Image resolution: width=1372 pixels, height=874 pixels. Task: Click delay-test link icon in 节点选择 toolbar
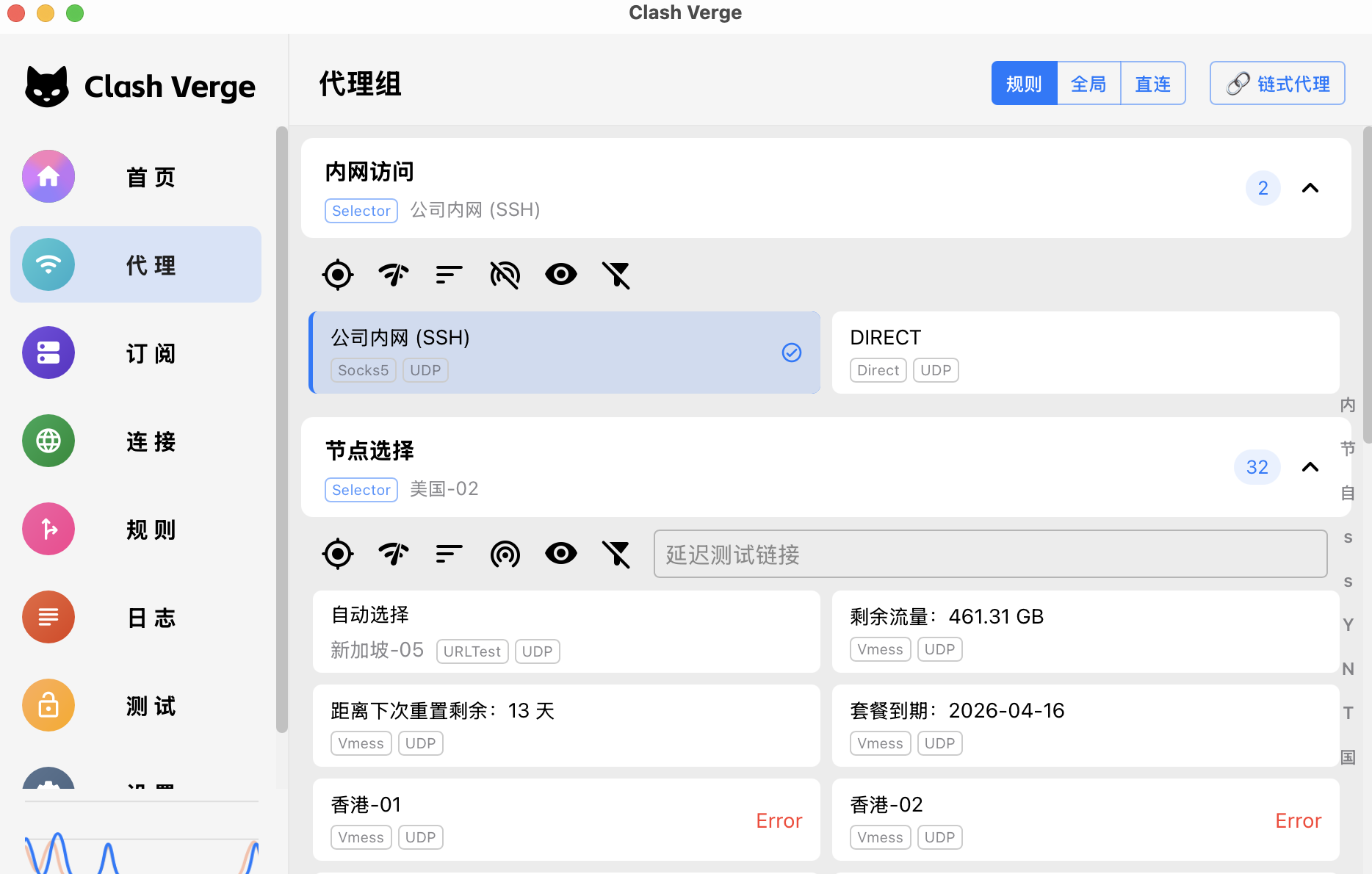(505, 554)
